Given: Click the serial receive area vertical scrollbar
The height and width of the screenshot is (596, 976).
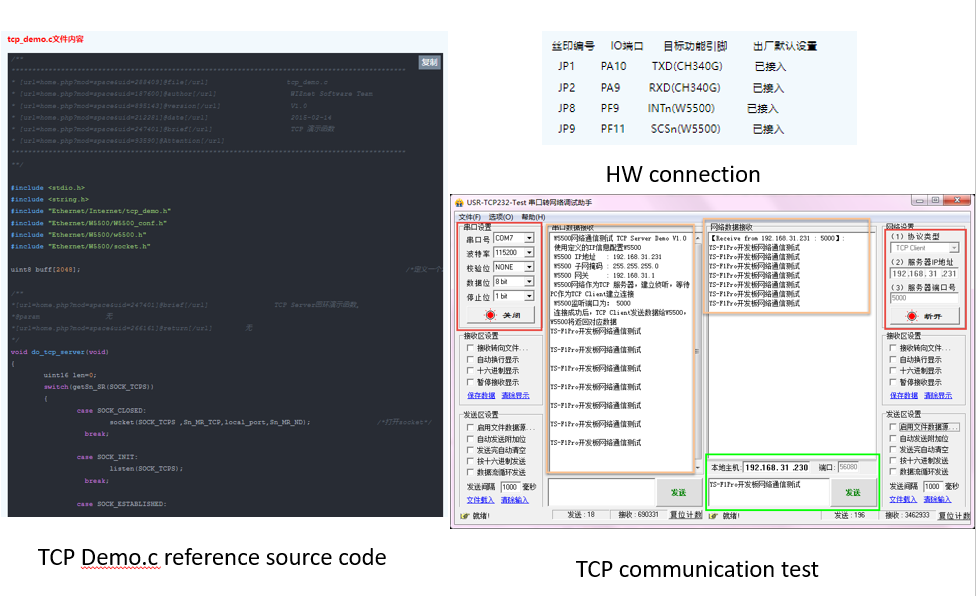Looking at the screenshot, I should [x=697, y=352].
